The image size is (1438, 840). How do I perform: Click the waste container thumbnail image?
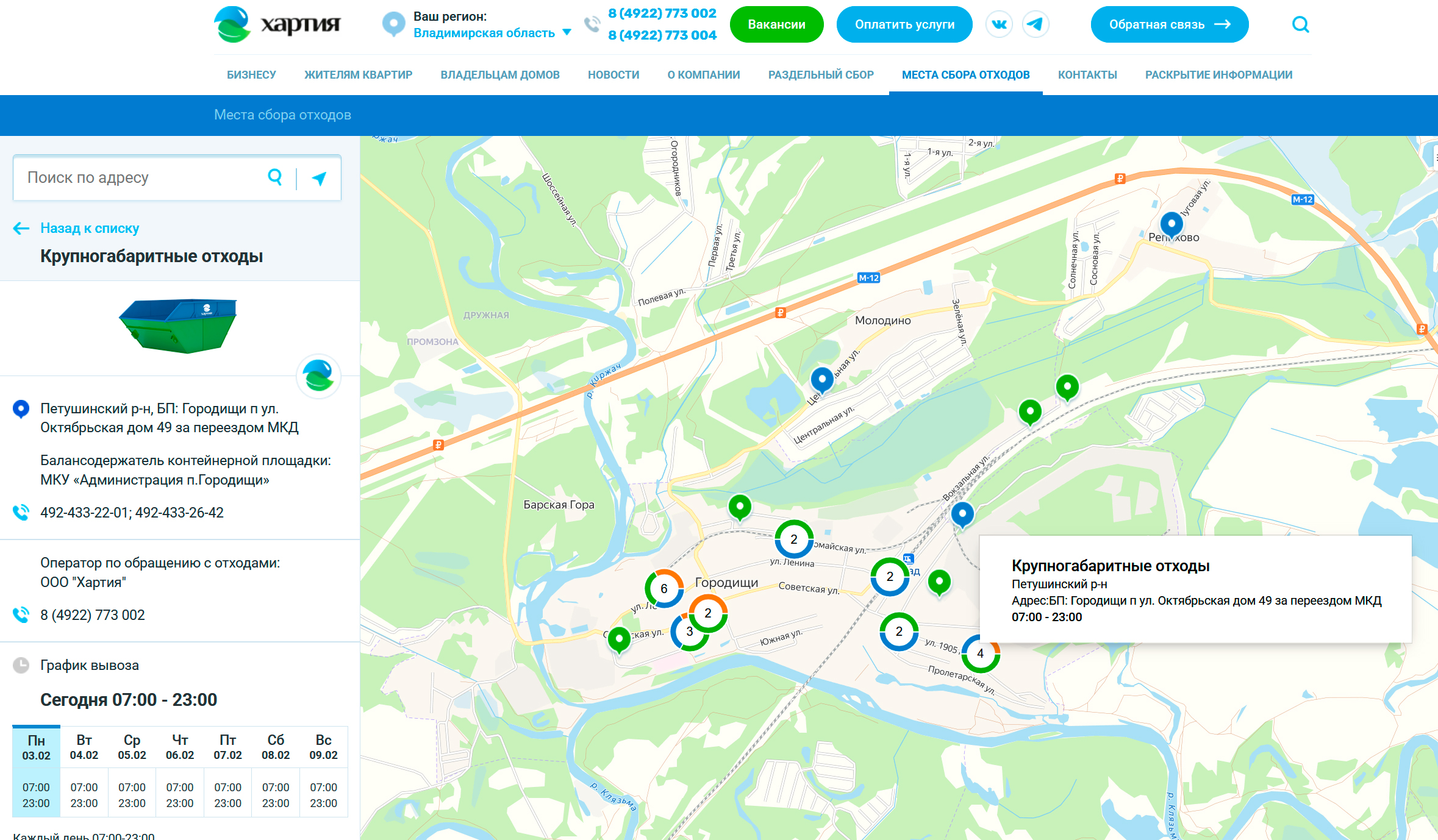[x=179, y=325]
